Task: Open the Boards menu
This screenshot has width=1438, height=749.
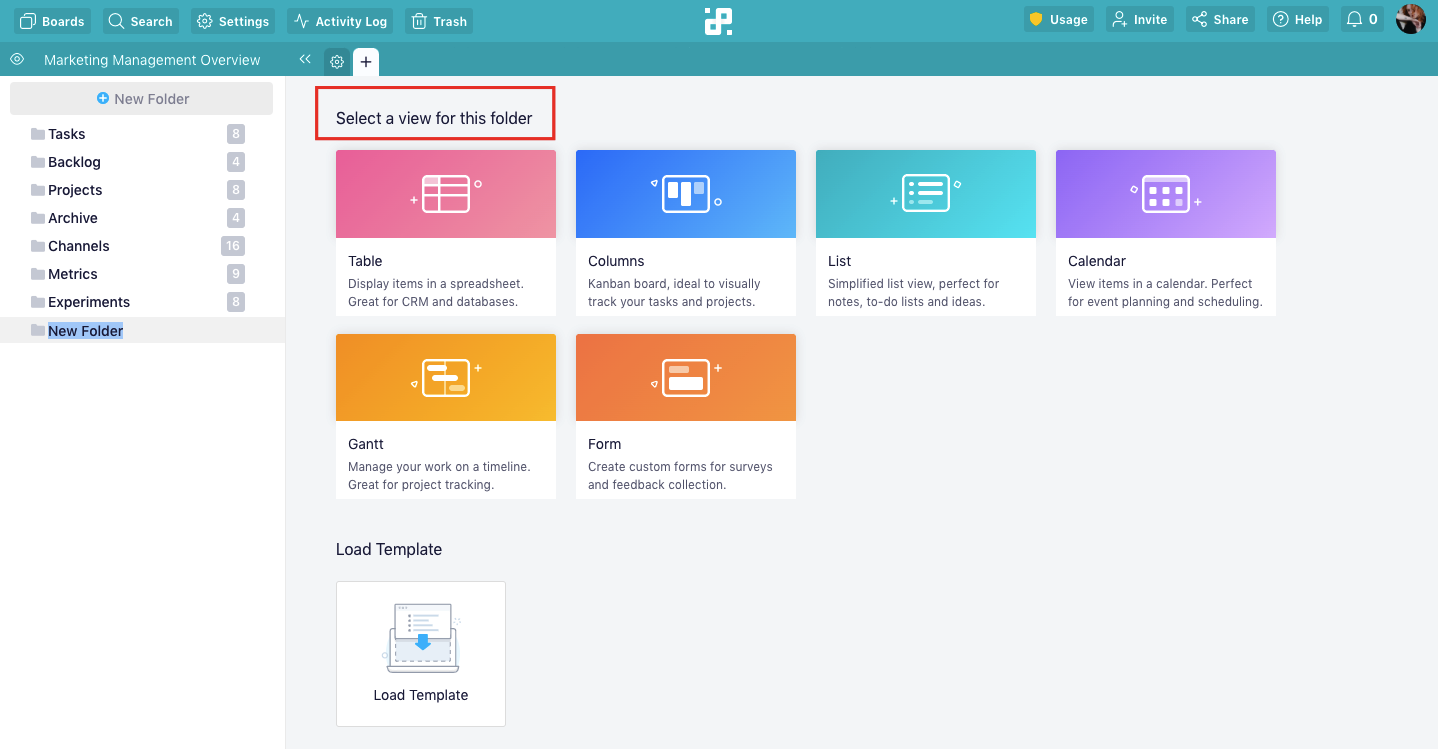Action: point(52,21)
